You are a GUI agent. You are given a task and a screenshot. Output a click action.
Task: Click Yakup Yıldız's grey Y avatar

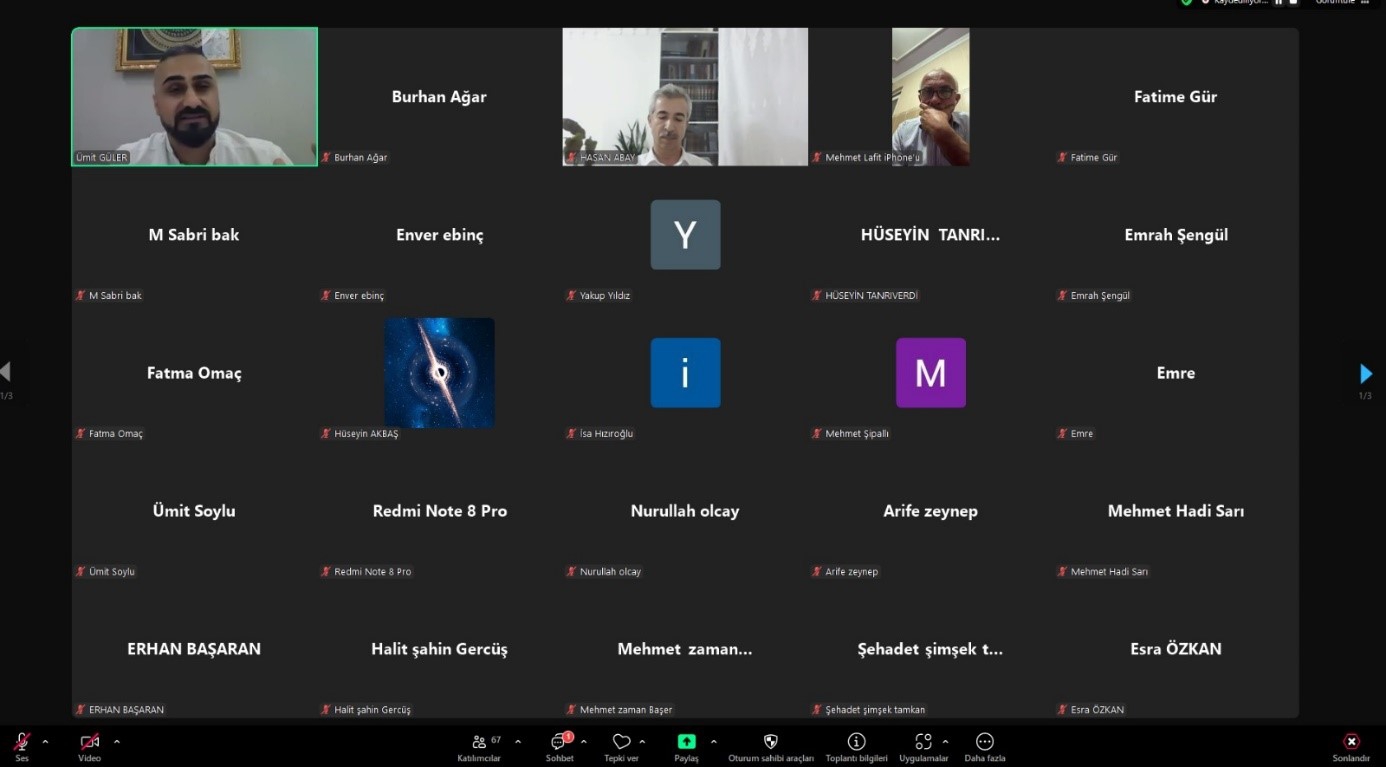coord(685,234)
